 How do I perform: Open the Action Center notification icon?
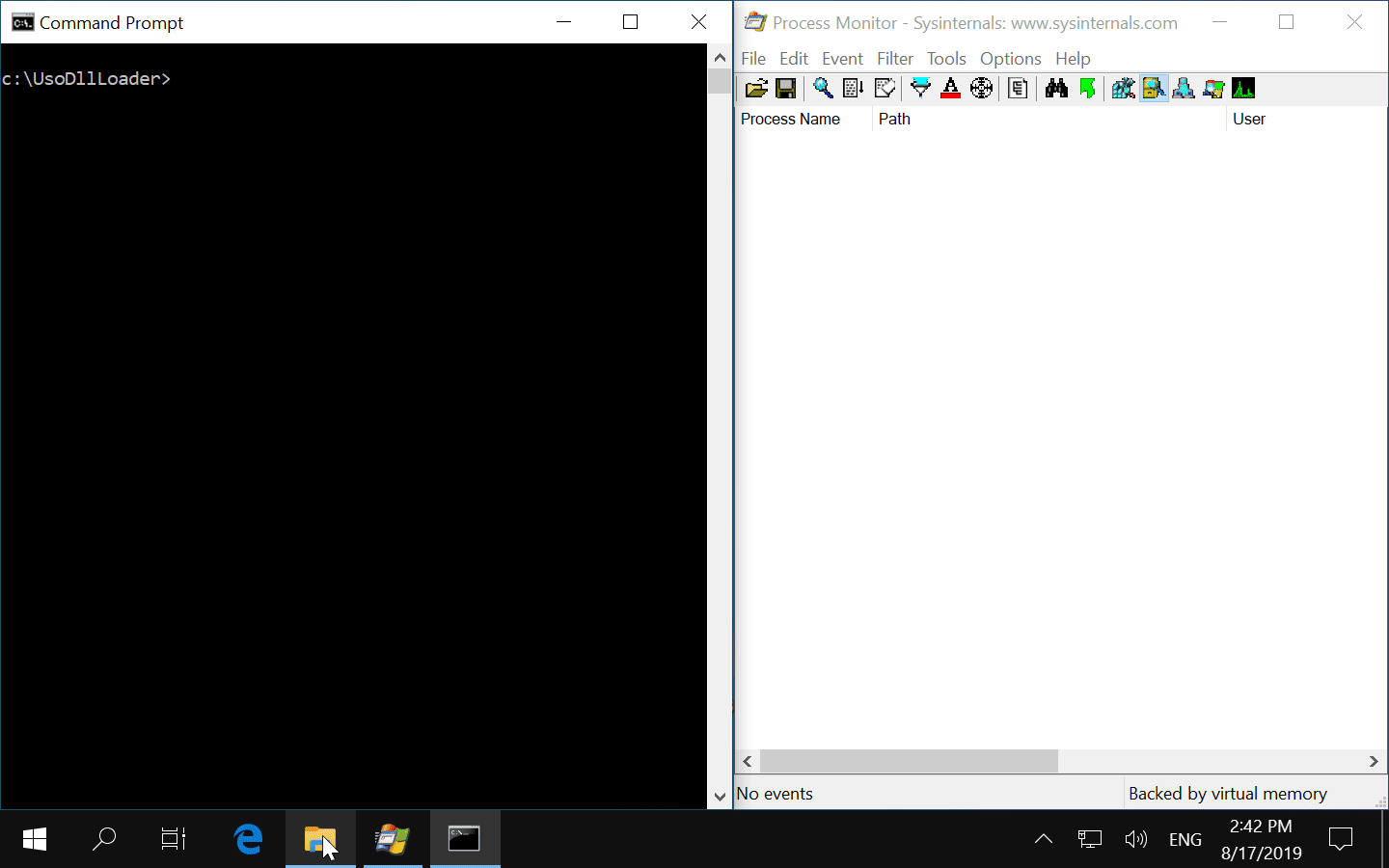pos(1341,839)
